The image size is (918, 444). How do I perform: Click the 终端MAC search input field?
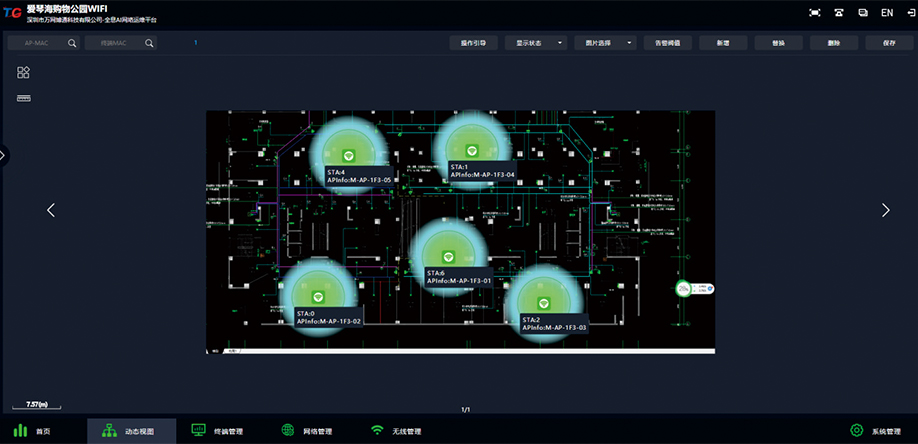[x=113, y=43]
